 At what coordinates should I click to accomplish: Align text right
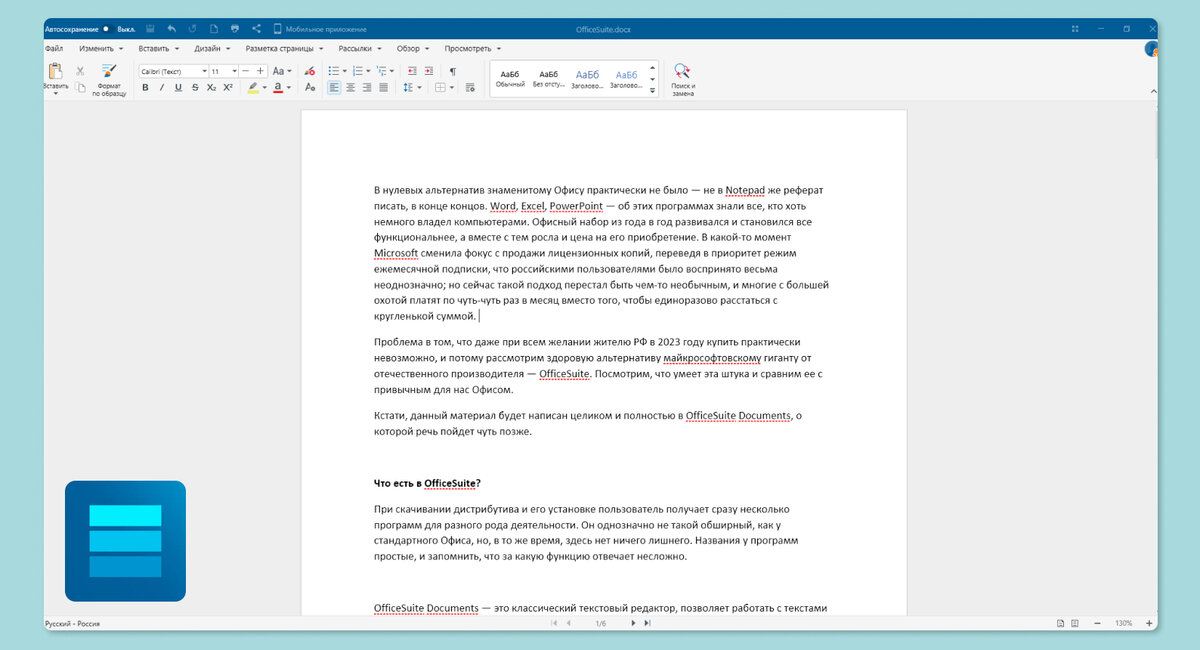[x=367, y=87]
